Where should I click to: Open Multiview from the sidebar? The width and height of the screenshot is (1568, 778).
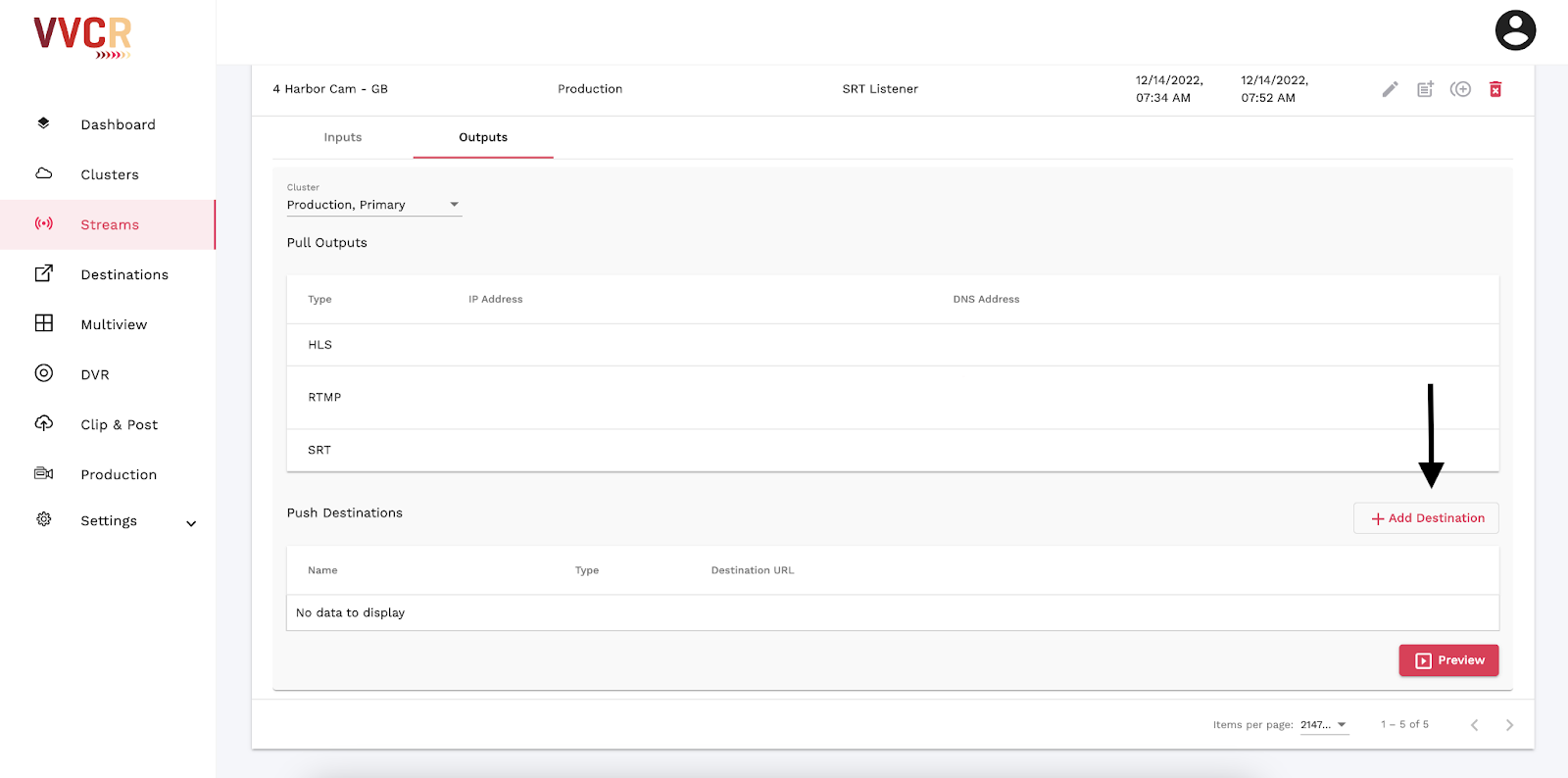[x=114, y=324]
